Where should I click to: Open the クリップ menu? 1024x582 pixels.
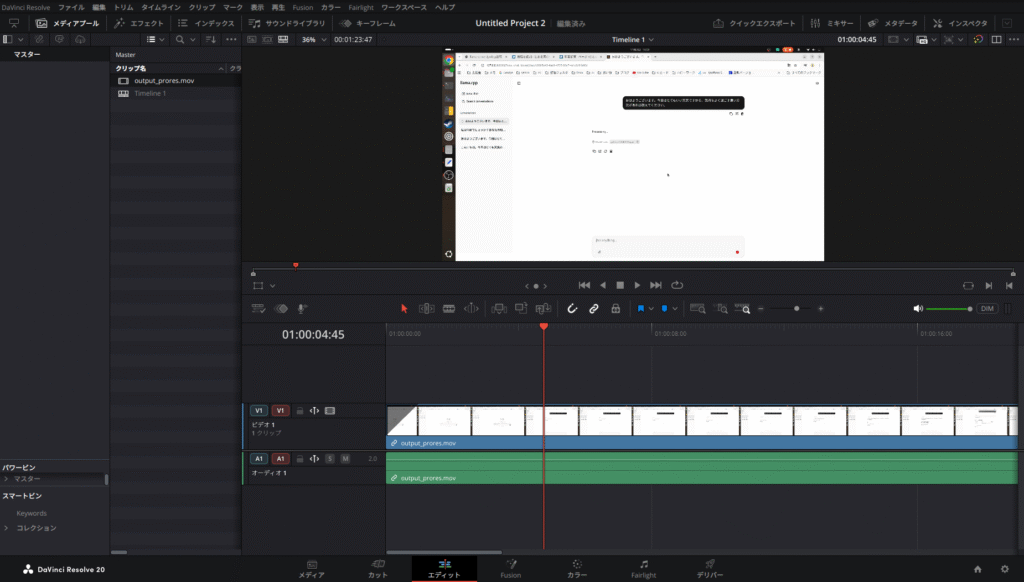(x=201, y=7)
